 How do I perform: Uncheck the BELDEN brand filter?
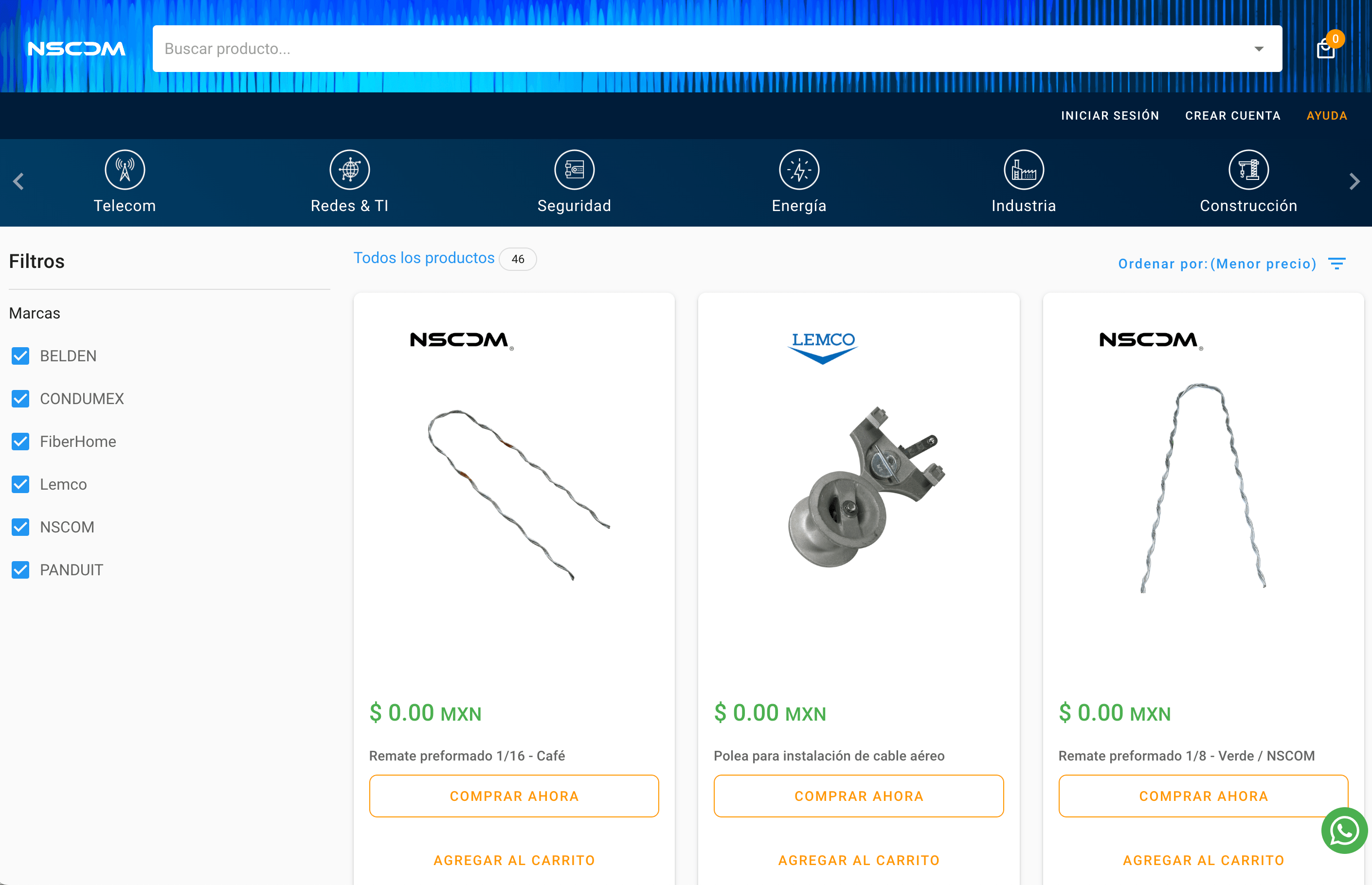21,356
